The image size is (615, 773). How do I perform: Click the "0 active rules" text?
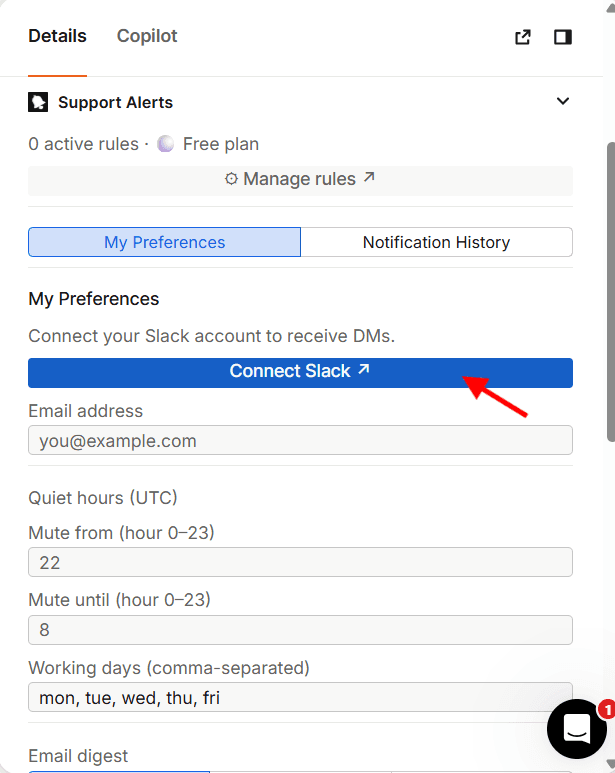[x=83, y=144]
